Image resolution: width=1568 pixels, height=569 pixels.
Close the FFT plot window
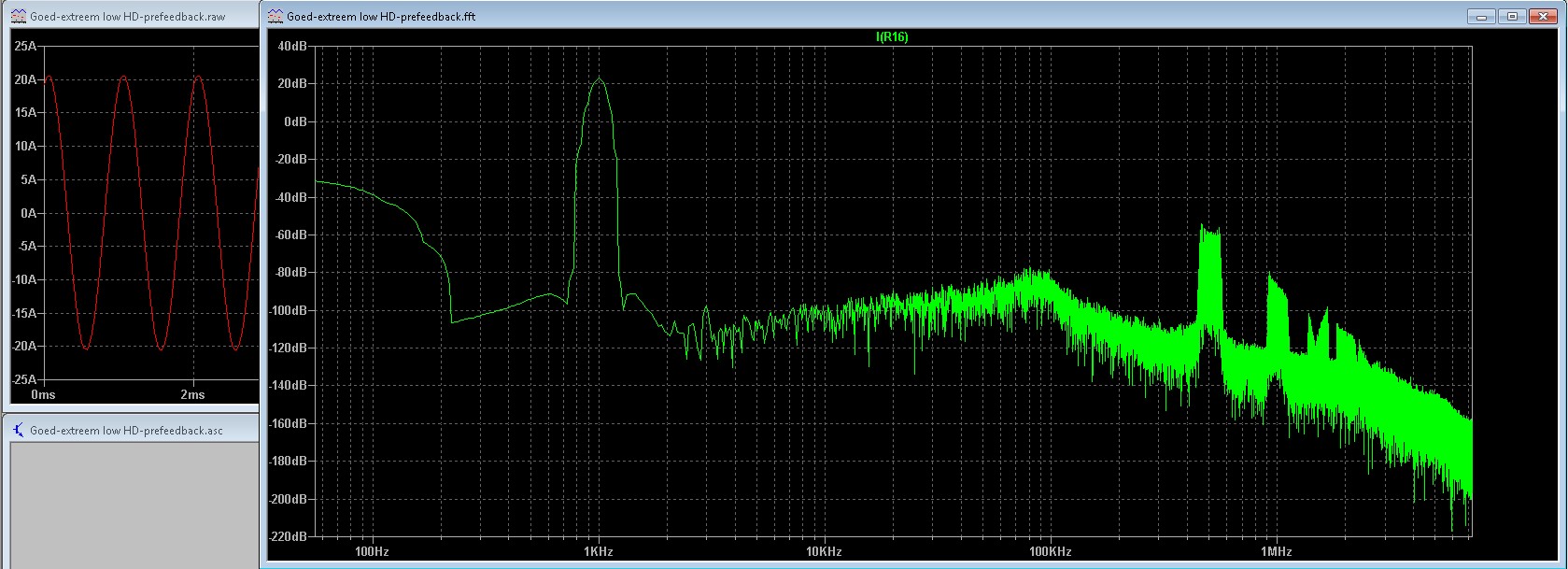(x=1542, y=16)
